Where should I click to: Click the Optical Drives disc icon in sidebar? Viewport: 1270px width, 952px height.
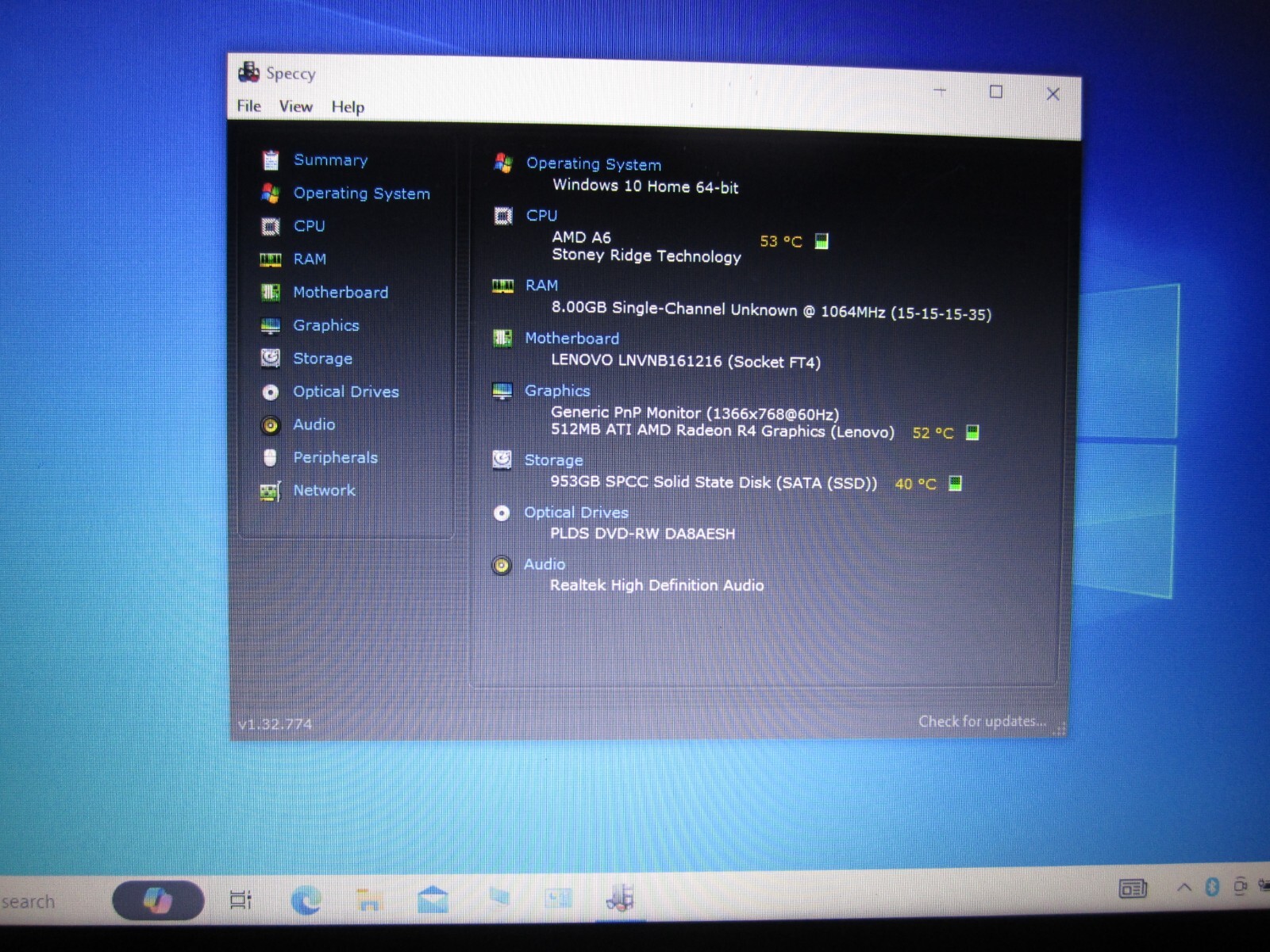click(x=270, y=392)
